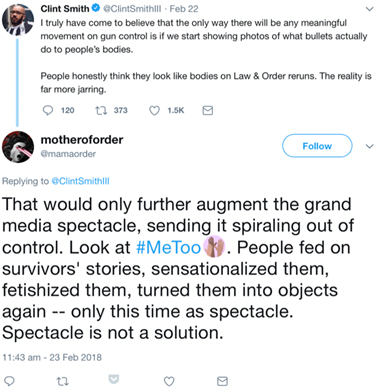This screenshot has width=379, height=391.
Task: Expand options chevron on Clint Smith's tweet
Action: click(x=369, y=9)
